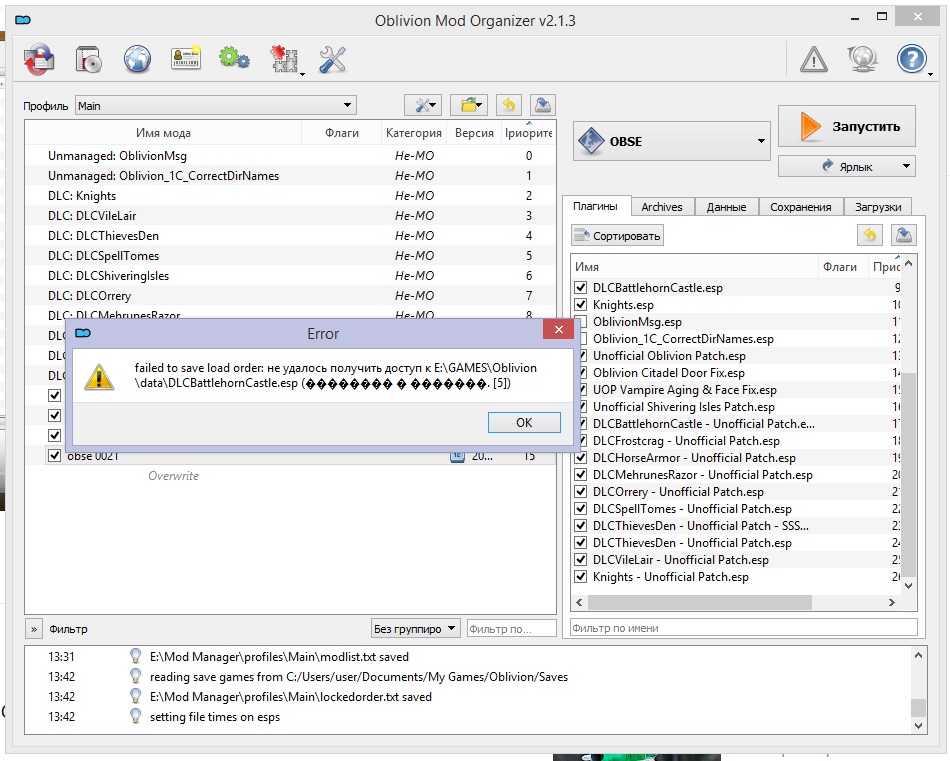
Task: Click the mod list Фильтр по name field
Action: click(512, 628)
